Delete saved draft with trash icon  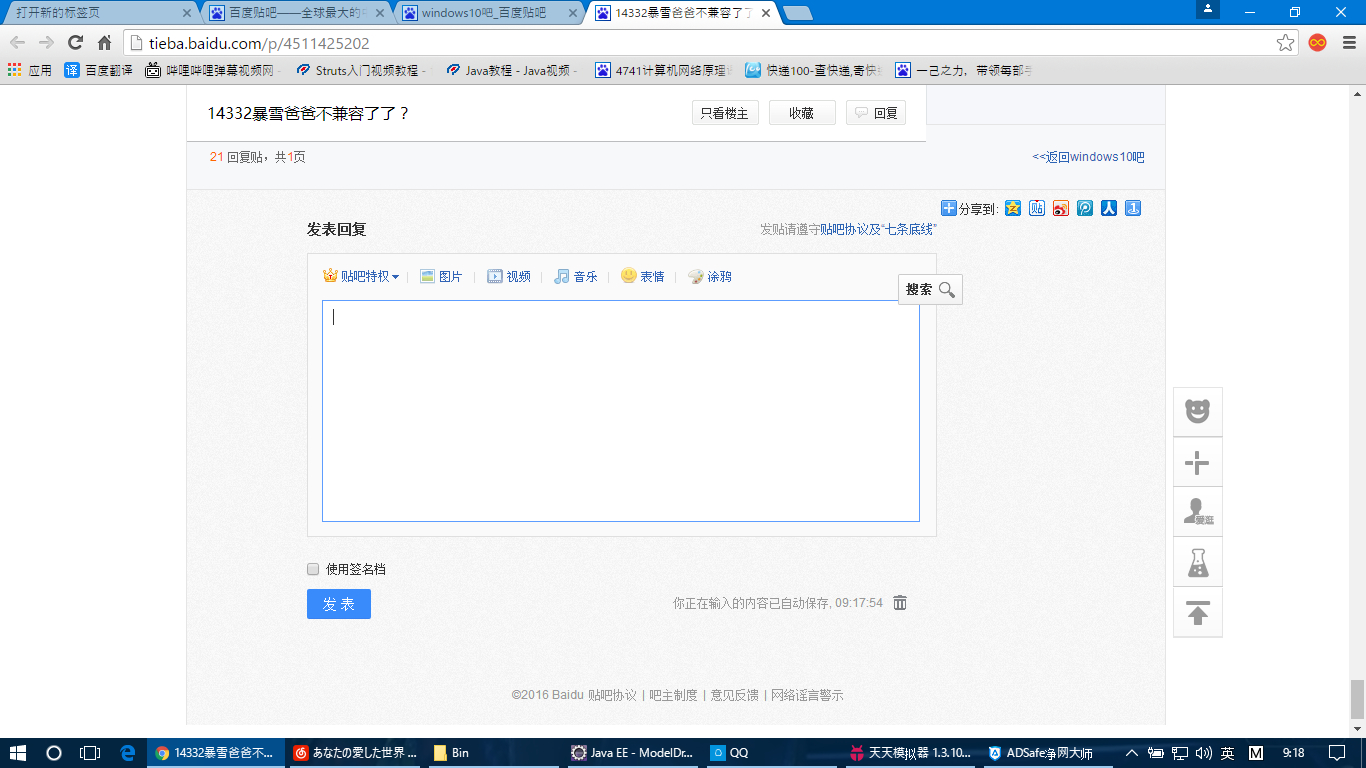pyautogui.click(x=900, y=603)
